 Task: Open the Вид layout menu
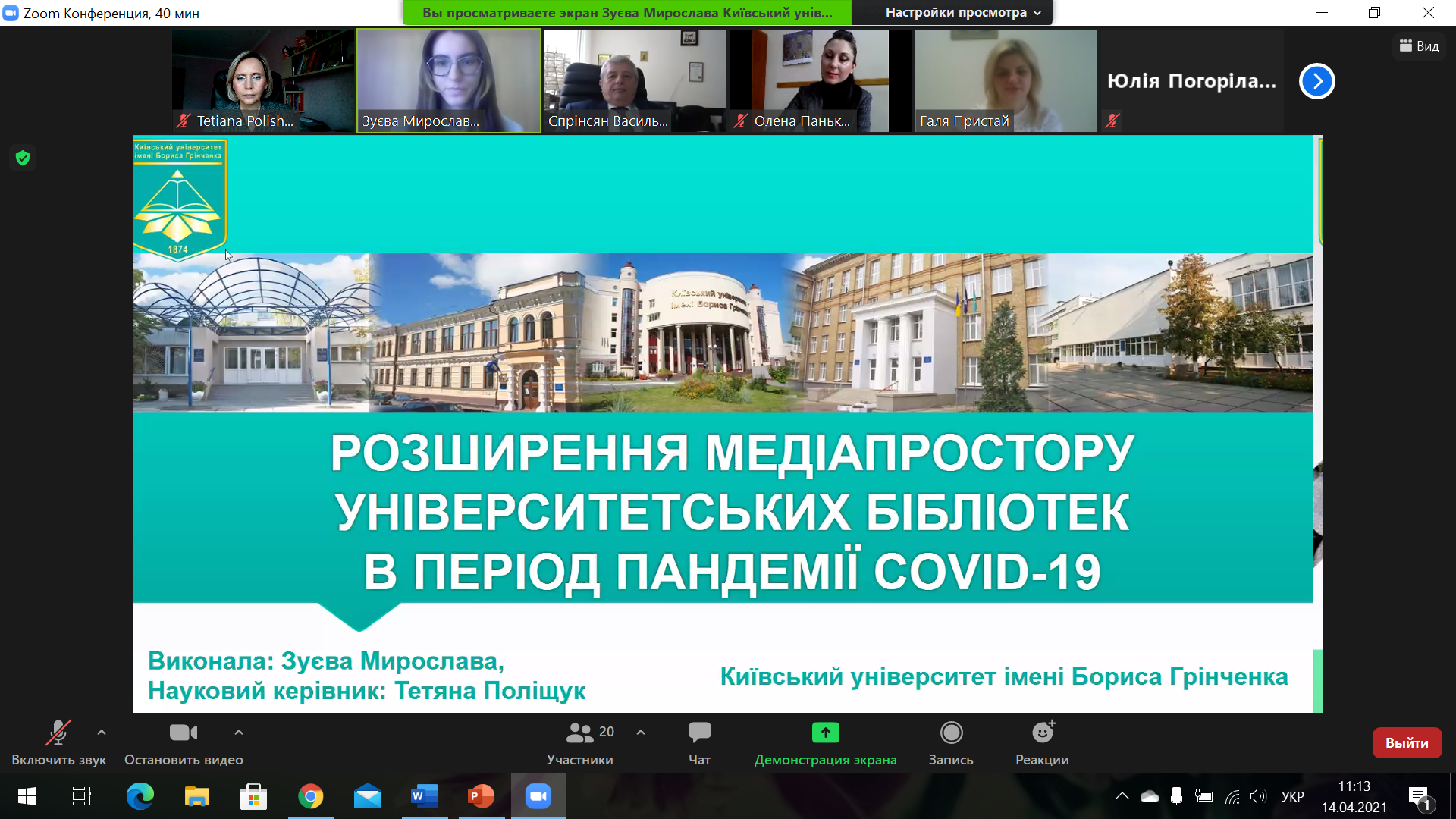click(1419, 46)
